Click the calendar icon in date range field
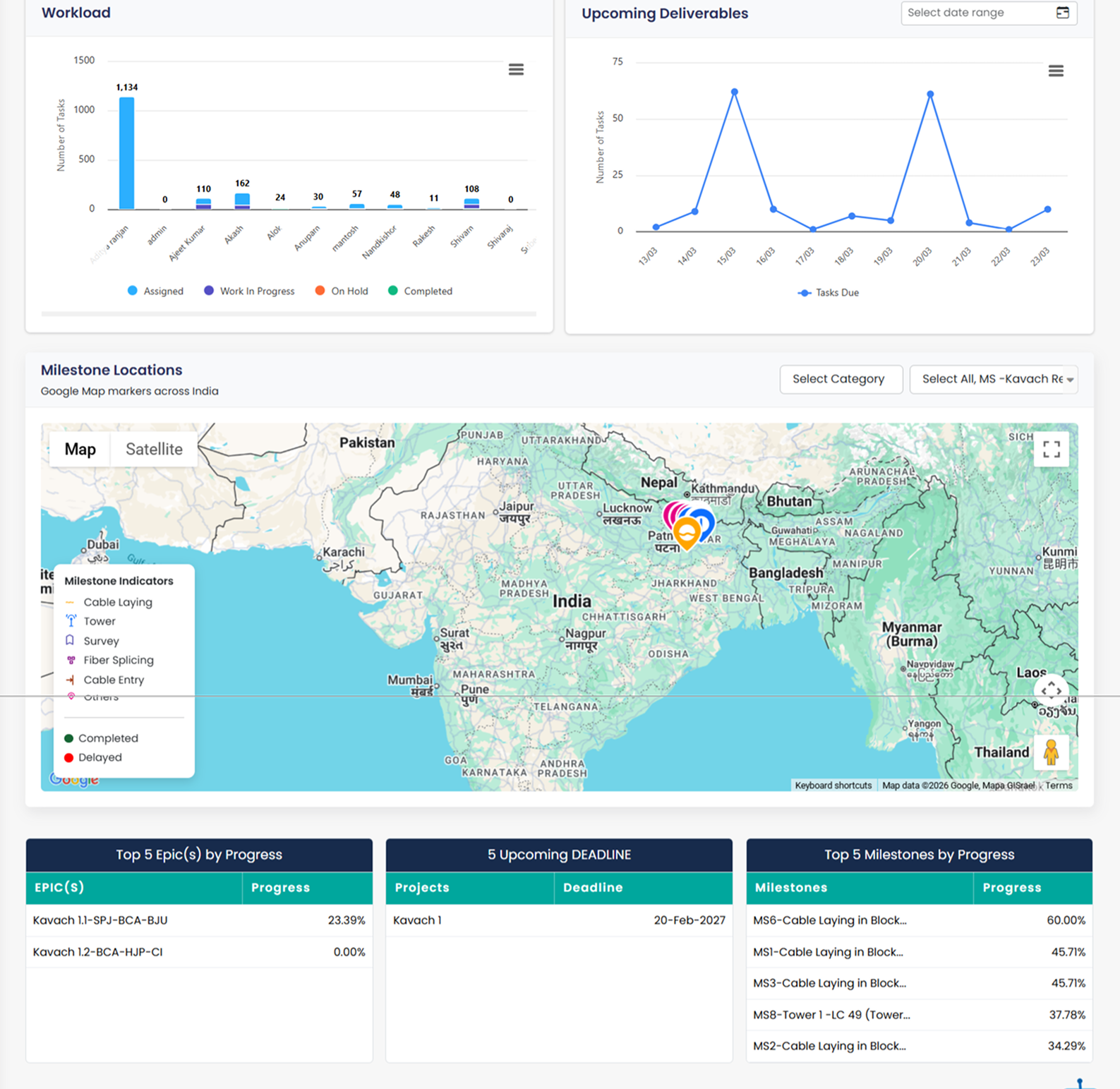This screenshot has width=1120, height=1089. (1062, 13)
